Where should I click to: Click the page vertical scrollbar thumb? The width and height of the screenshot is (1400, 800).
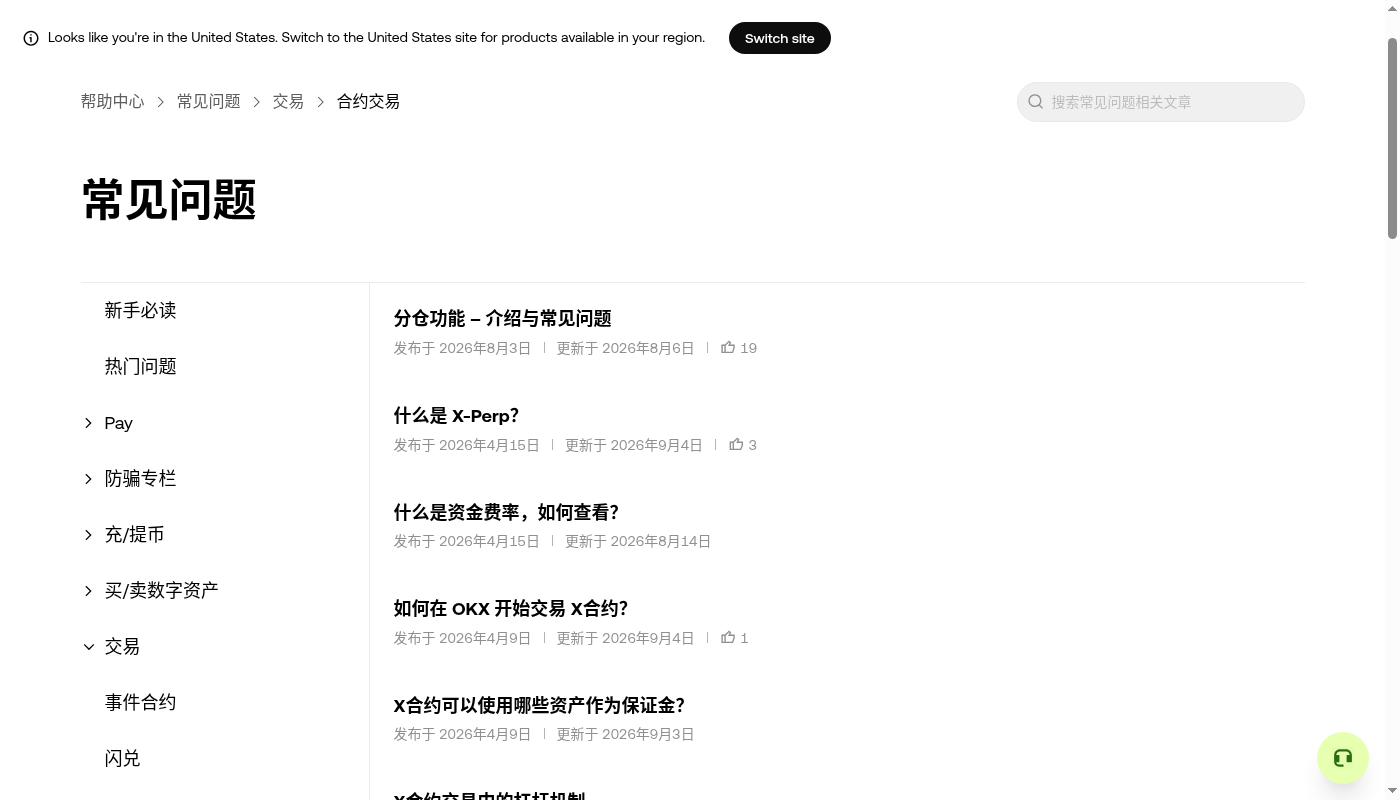[1392, 138]
